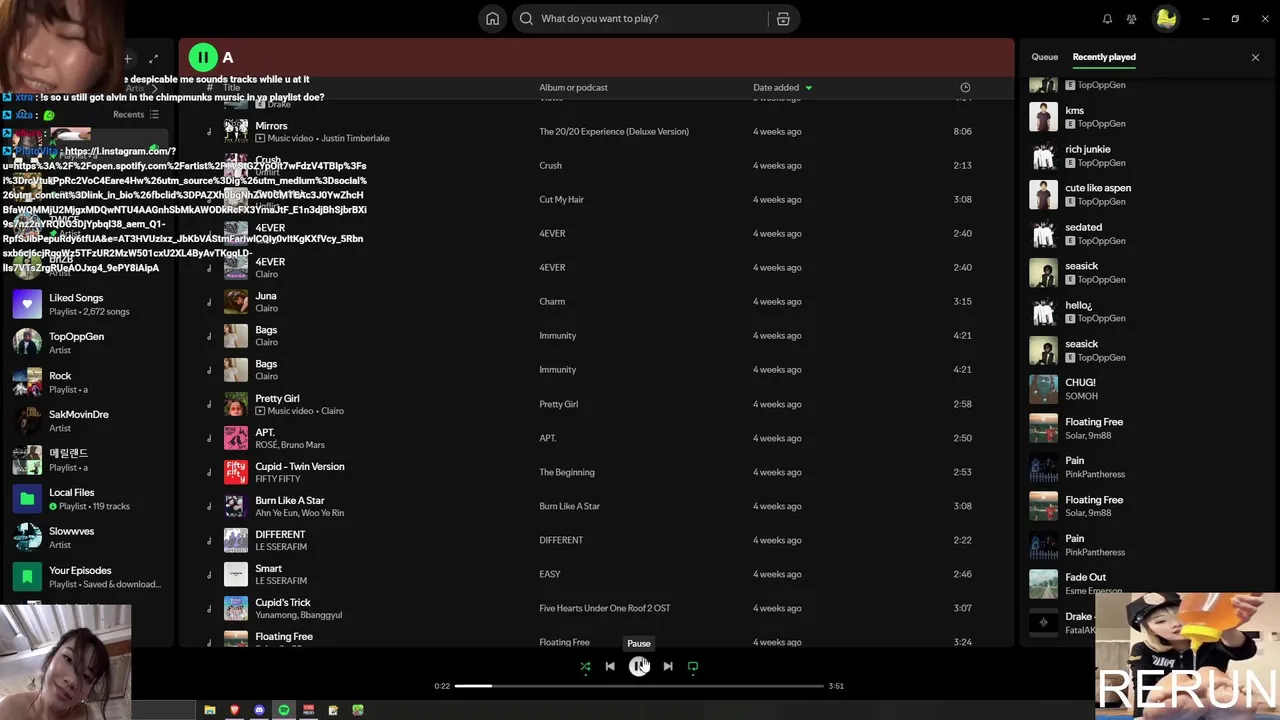Screen dimensions: 1280x720
Task: Skip to next track
Action: coord(668,666)
